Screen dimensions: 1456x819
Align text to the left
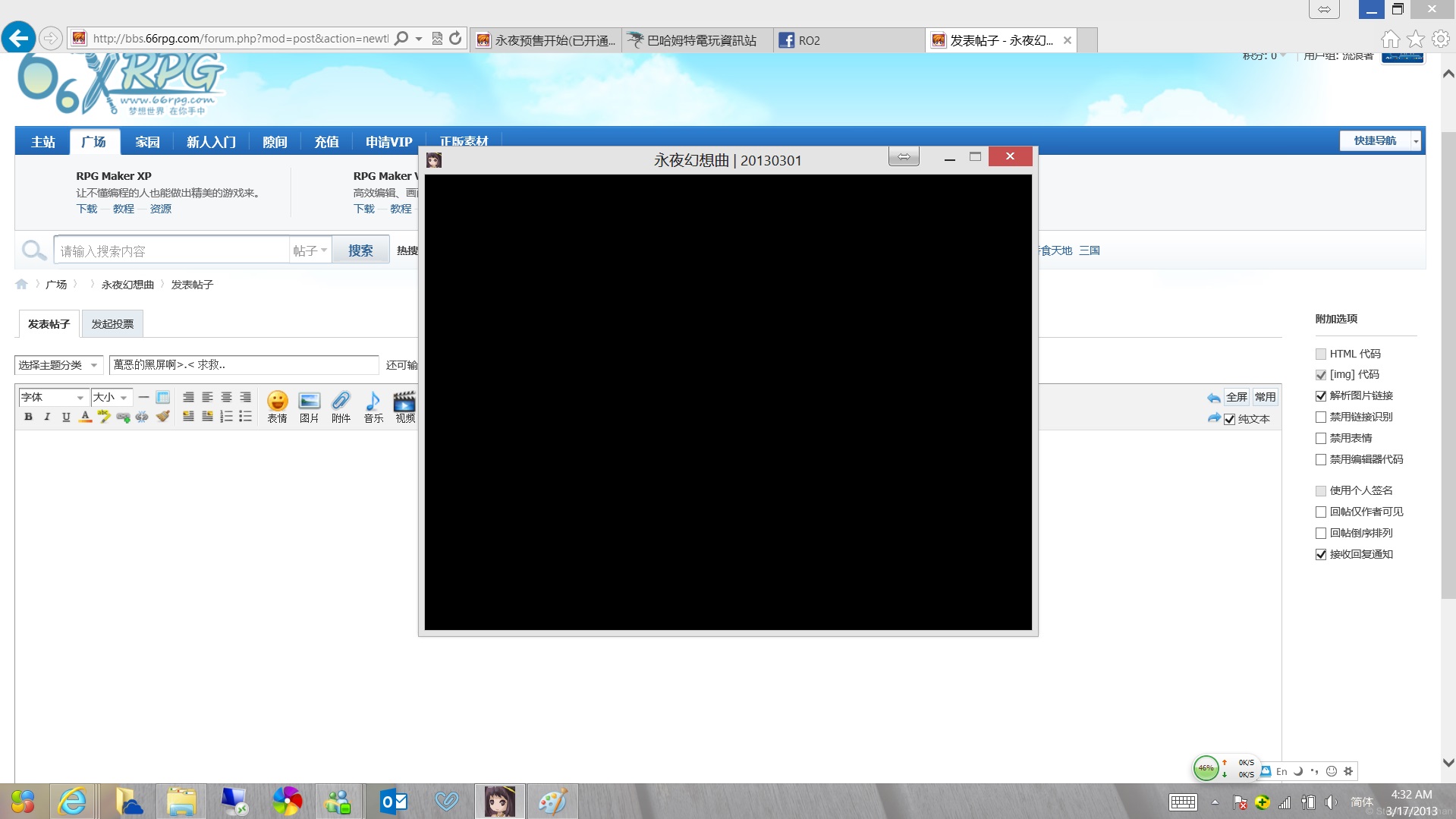click(207, 397)
